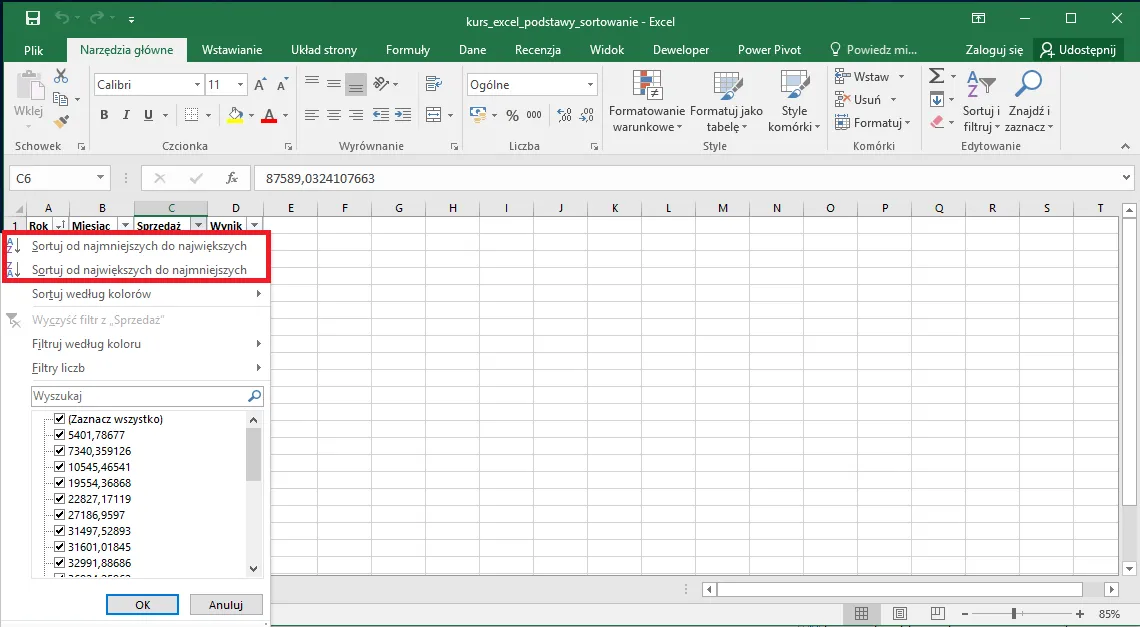The height and width of the screenshot is (627, 1140).
Task: Click the Format Painter brush icon
Action: click(61, 122)
